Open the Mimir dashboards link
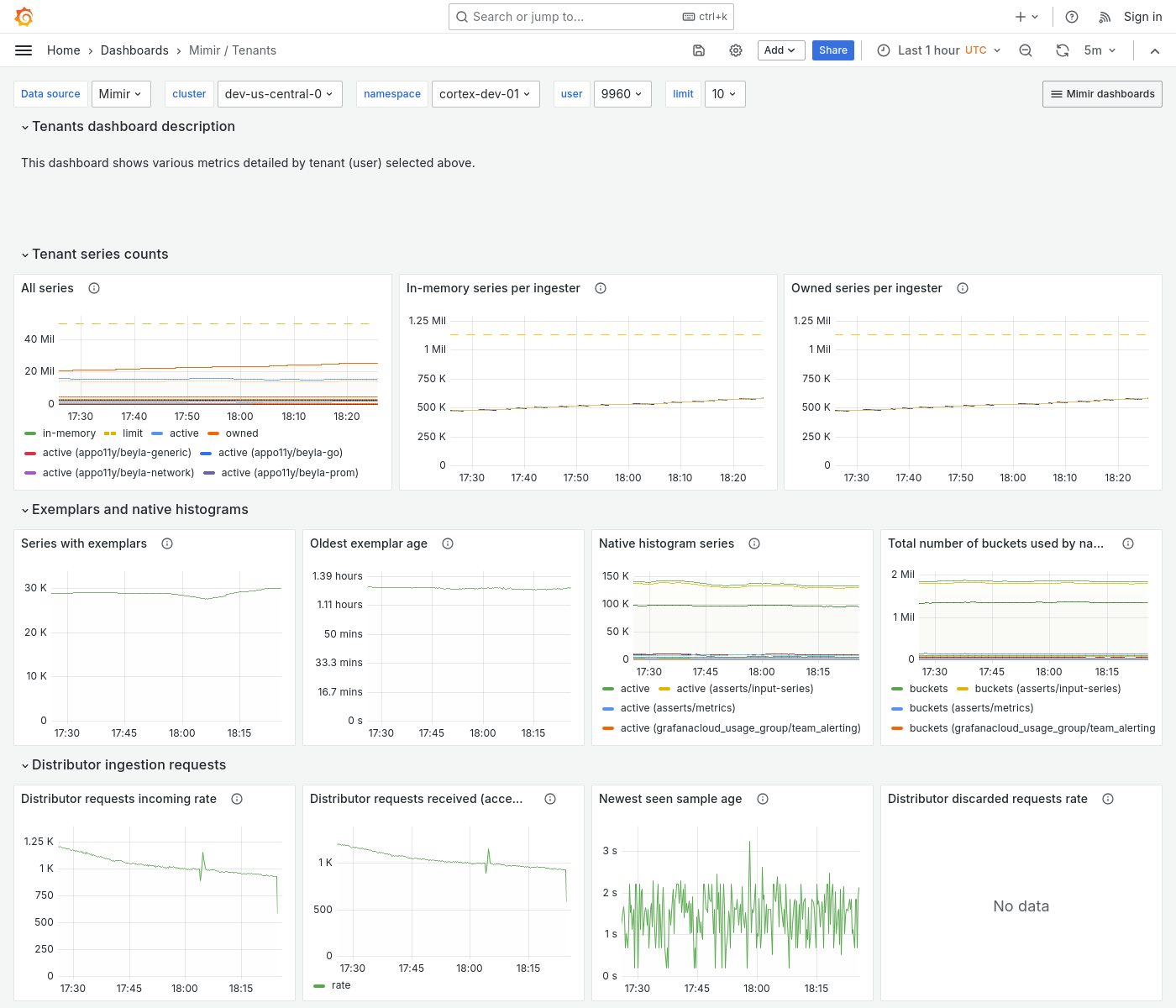Screen dimensions: 1176x1008 tap(1101, 94)
